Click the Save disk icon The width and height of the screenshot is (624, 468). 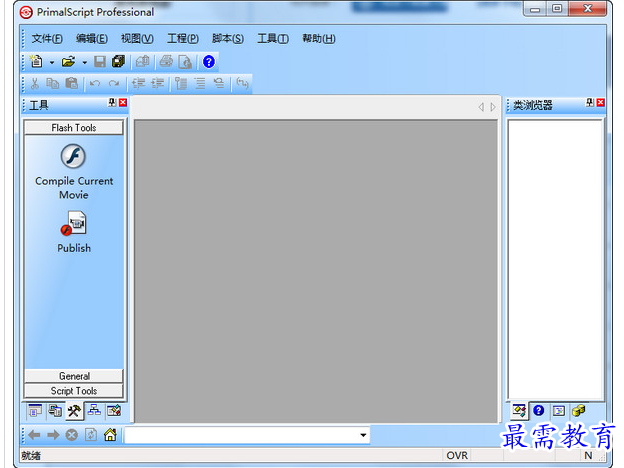99,62
